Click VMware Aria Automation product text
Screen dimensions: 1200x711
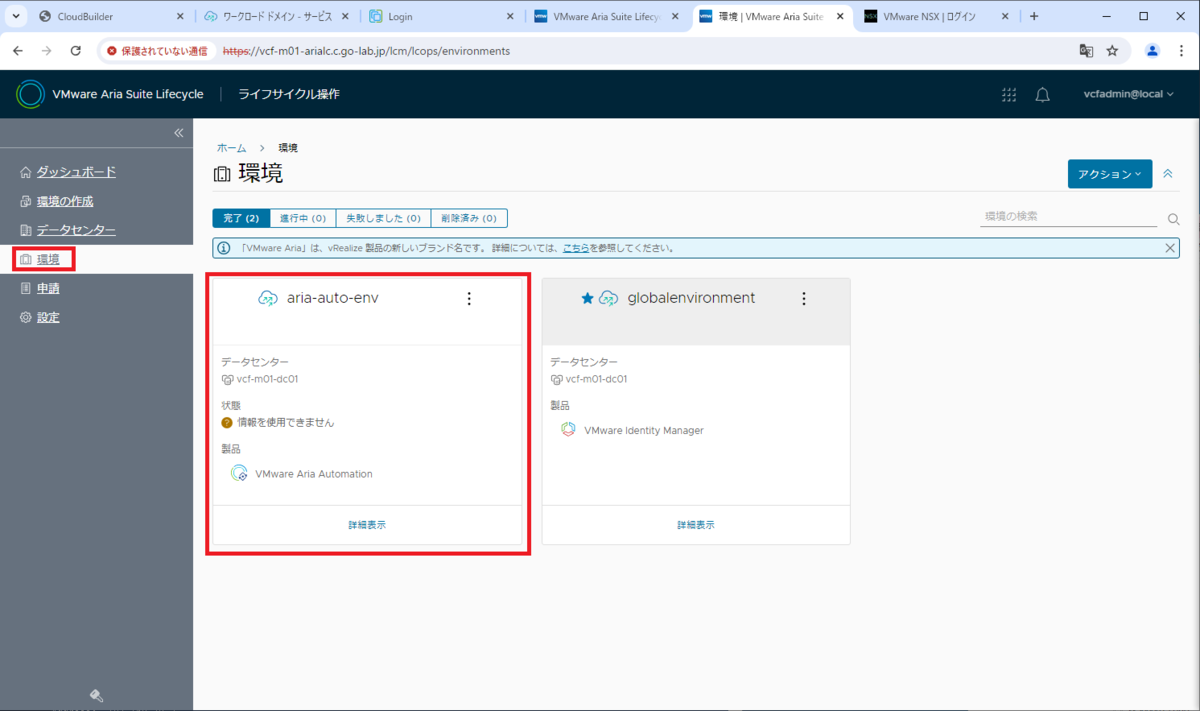coord(314,474)
